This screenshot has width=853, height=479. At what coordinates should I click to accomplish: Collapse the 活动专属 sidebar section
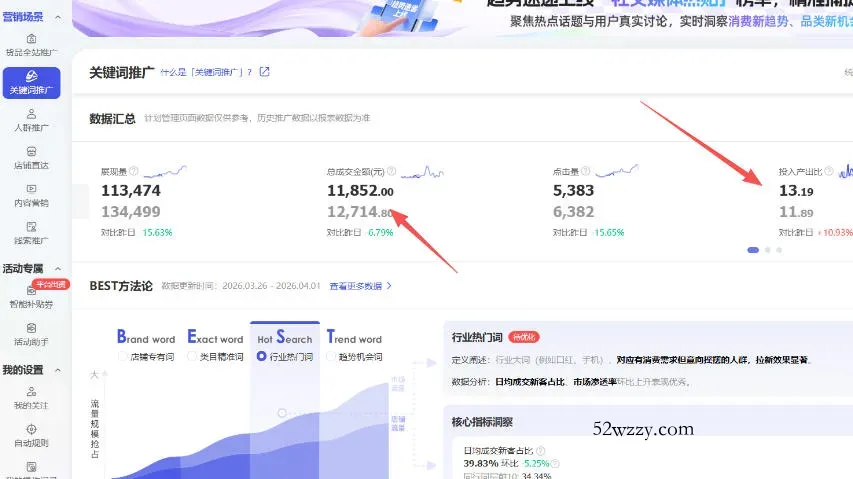click(58, 269)
